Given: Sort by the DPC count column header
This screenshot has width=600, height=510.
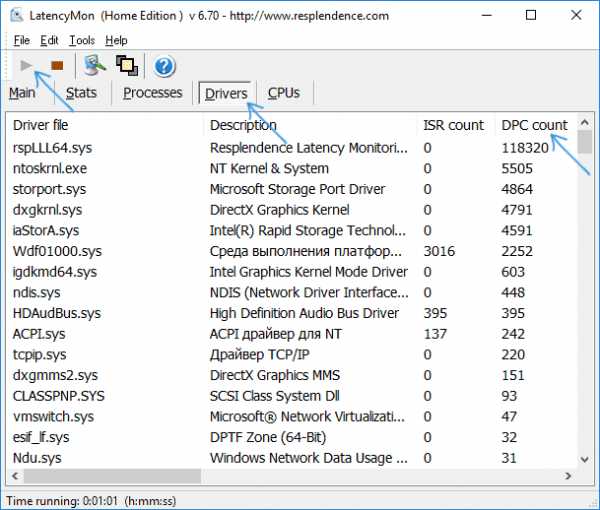Looking at the screenshot, I should (x=534, y=125).
